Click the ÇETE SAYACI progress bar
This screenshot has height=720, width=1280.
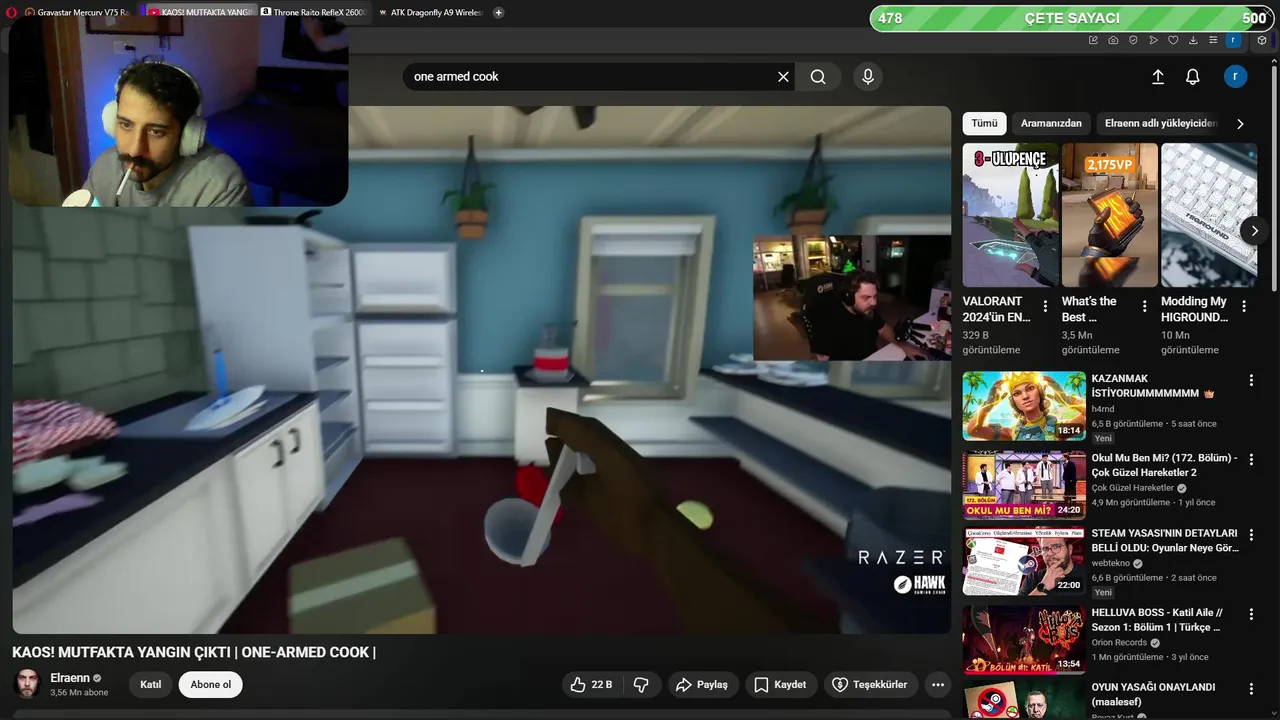tap(1071, 18)
